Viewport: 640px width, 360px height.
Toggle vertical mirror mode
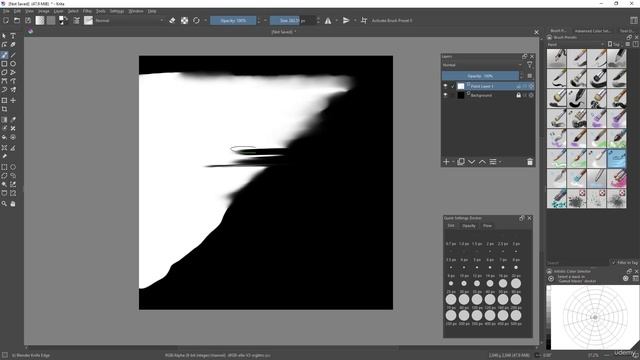click(x=346, y=20)
